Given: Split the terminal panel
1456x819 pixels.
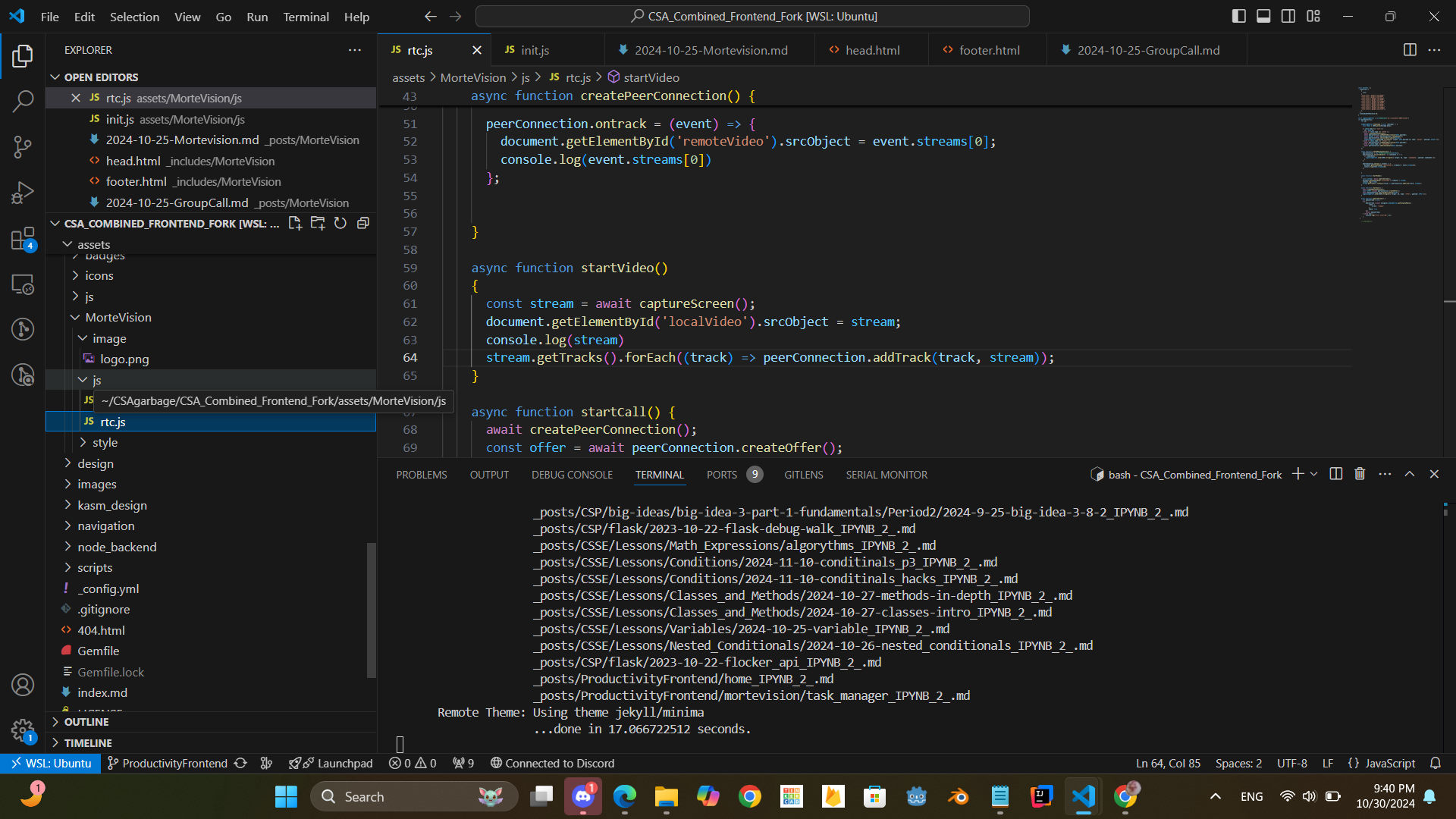Looking at the screenshot, I should [1336, 474].
